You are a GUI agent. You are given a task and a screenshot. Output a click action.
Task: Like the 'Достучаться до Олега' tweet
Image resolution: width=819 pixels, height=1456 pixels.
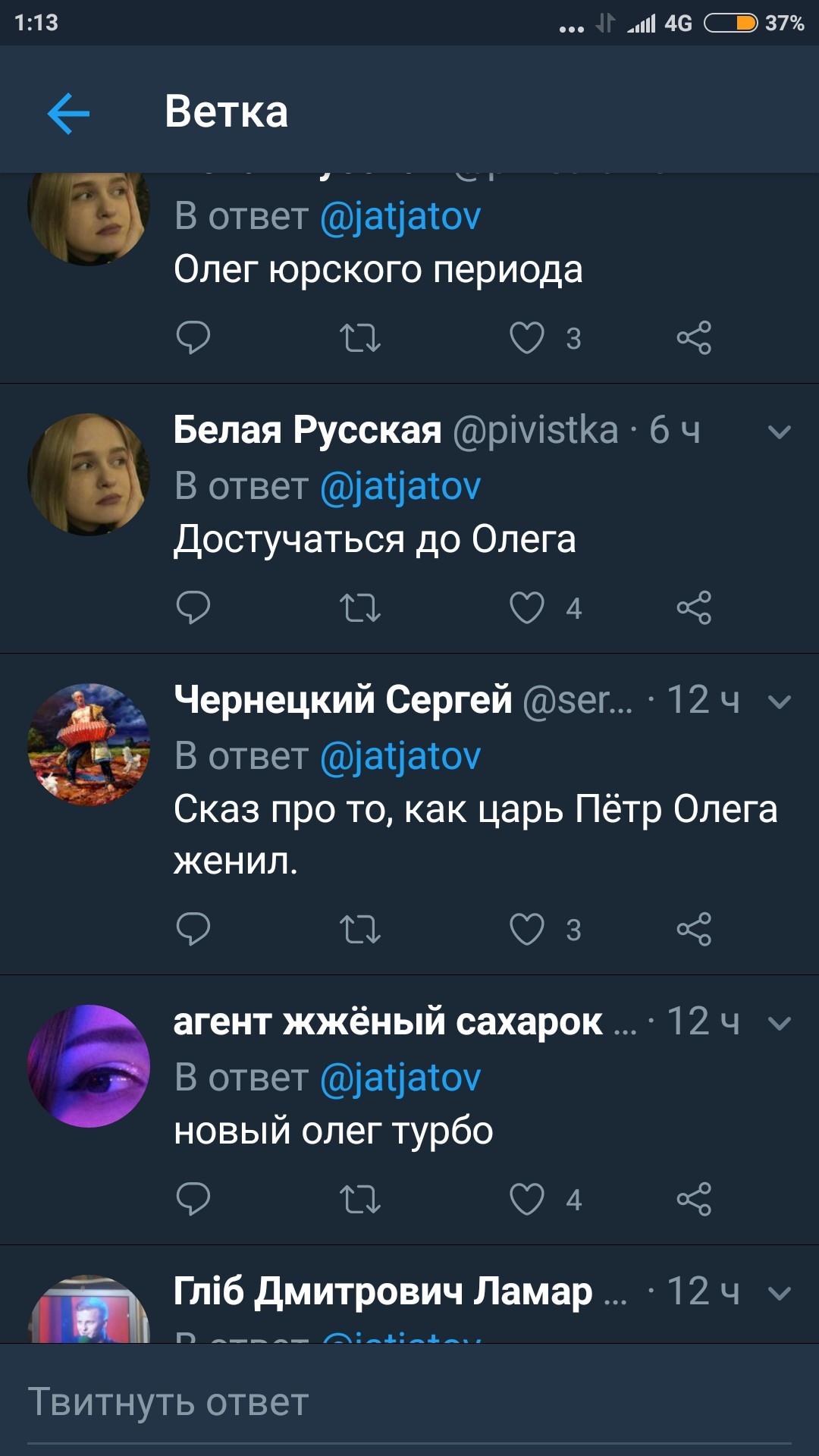tap(527, 607)
